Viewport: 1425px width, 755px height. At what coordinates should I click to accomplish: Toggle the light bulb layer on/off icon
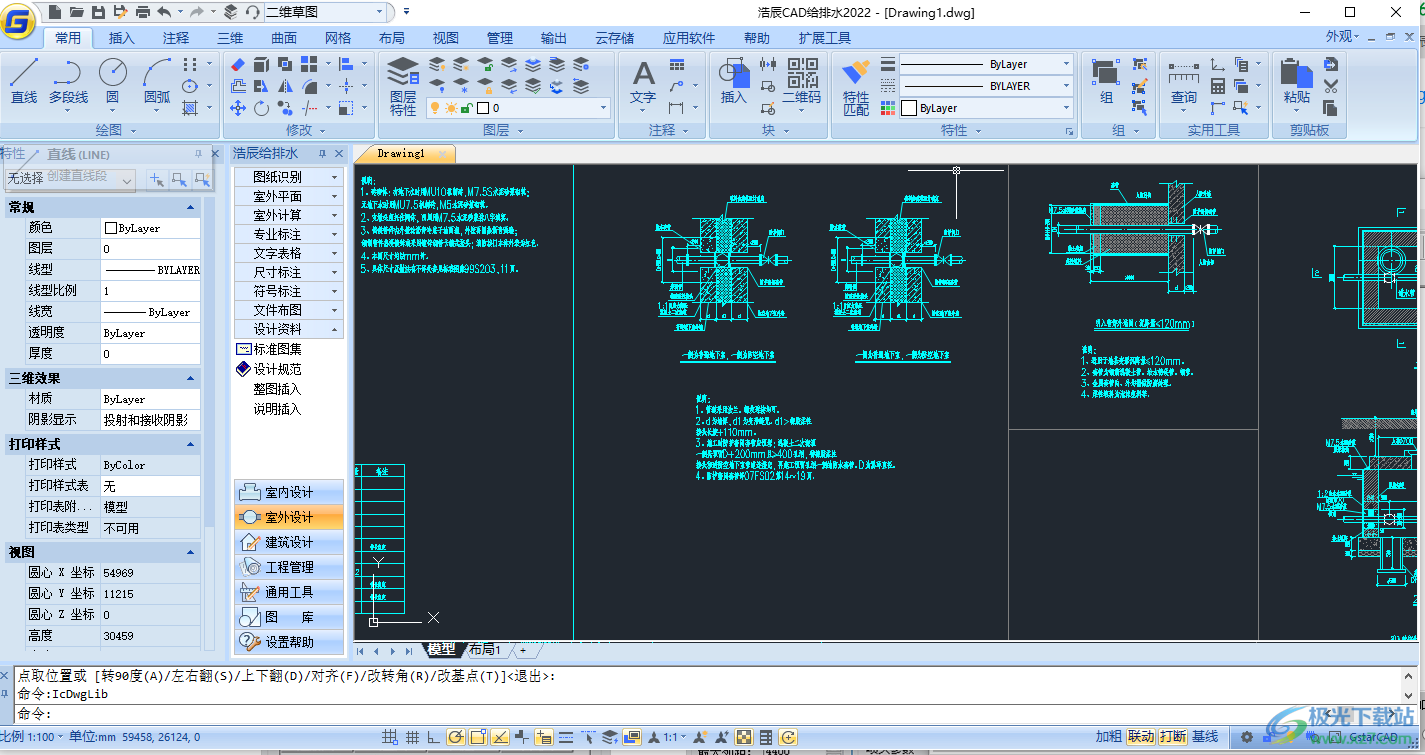[x=436, y=108]
